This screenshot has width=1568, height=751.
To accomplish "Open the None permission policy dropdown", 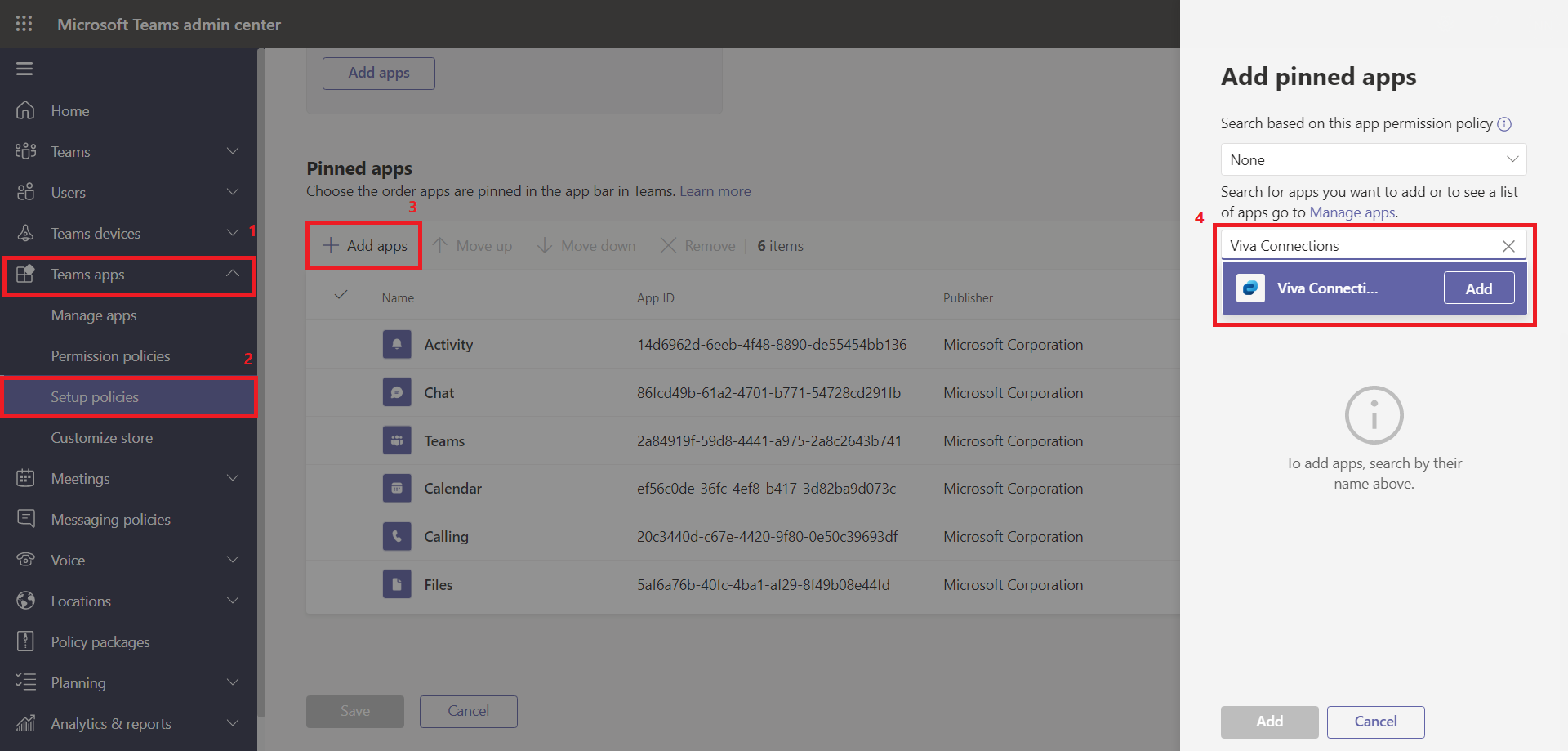I will point(1373,159).
